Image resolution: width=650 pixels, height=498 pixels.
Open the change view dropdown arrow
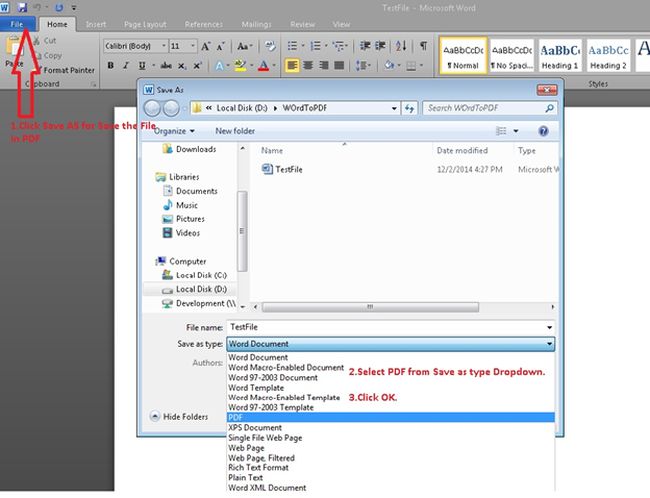[516, 131]
